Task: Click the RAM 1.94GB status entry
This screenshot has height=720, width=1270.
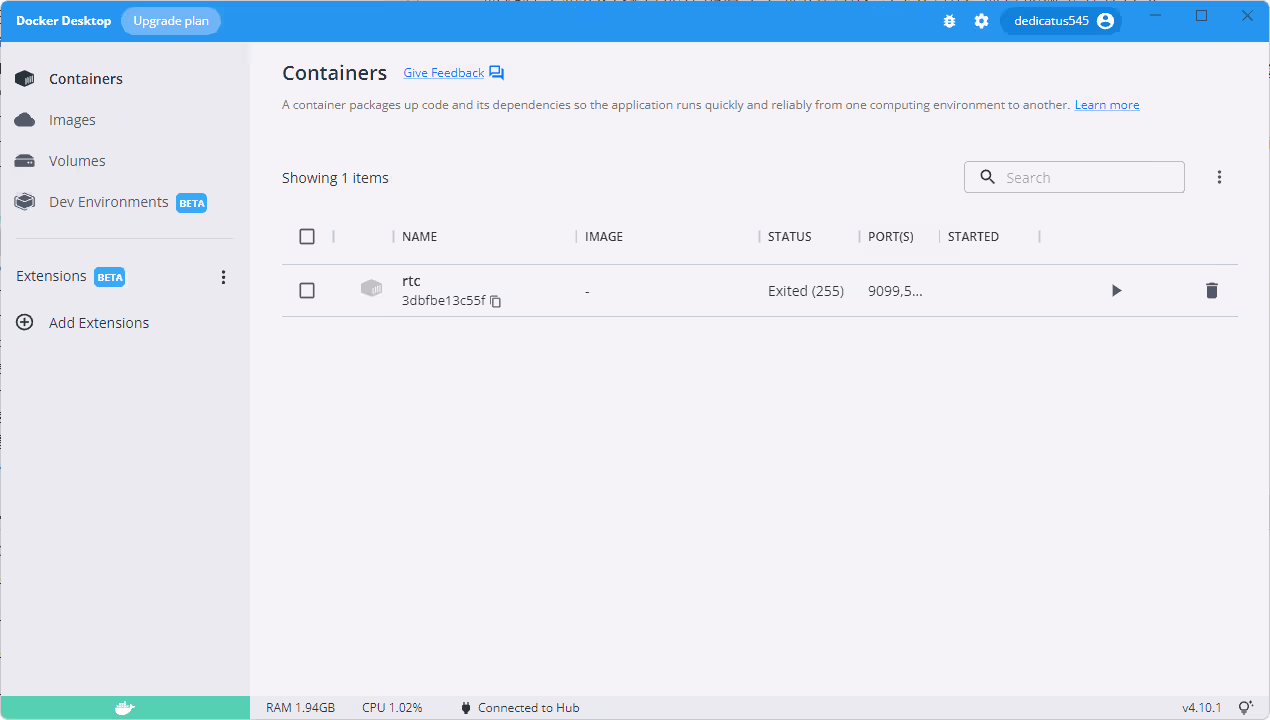Action: click(x=300, y=708)
